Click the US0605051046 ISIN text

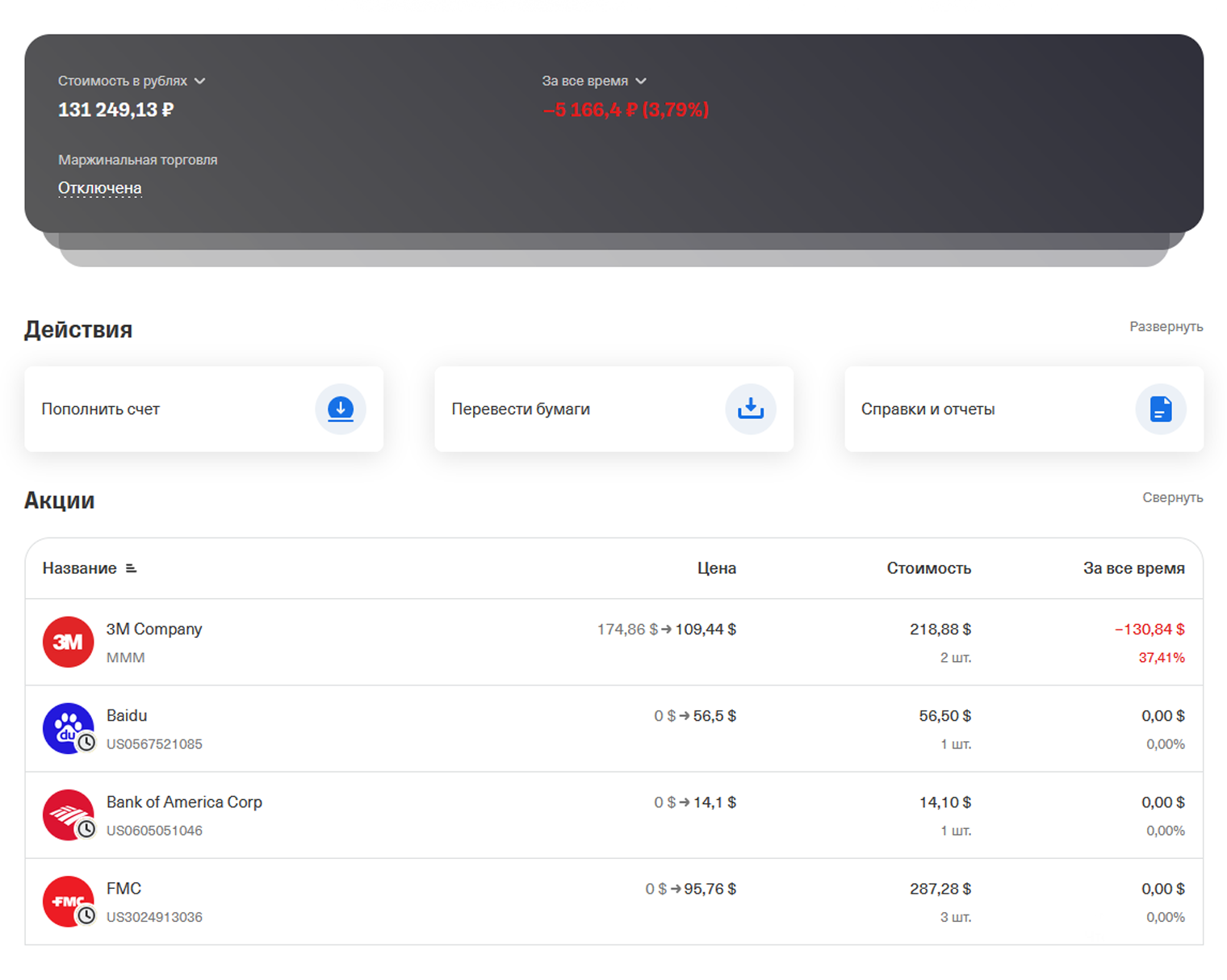pos(154,831)
